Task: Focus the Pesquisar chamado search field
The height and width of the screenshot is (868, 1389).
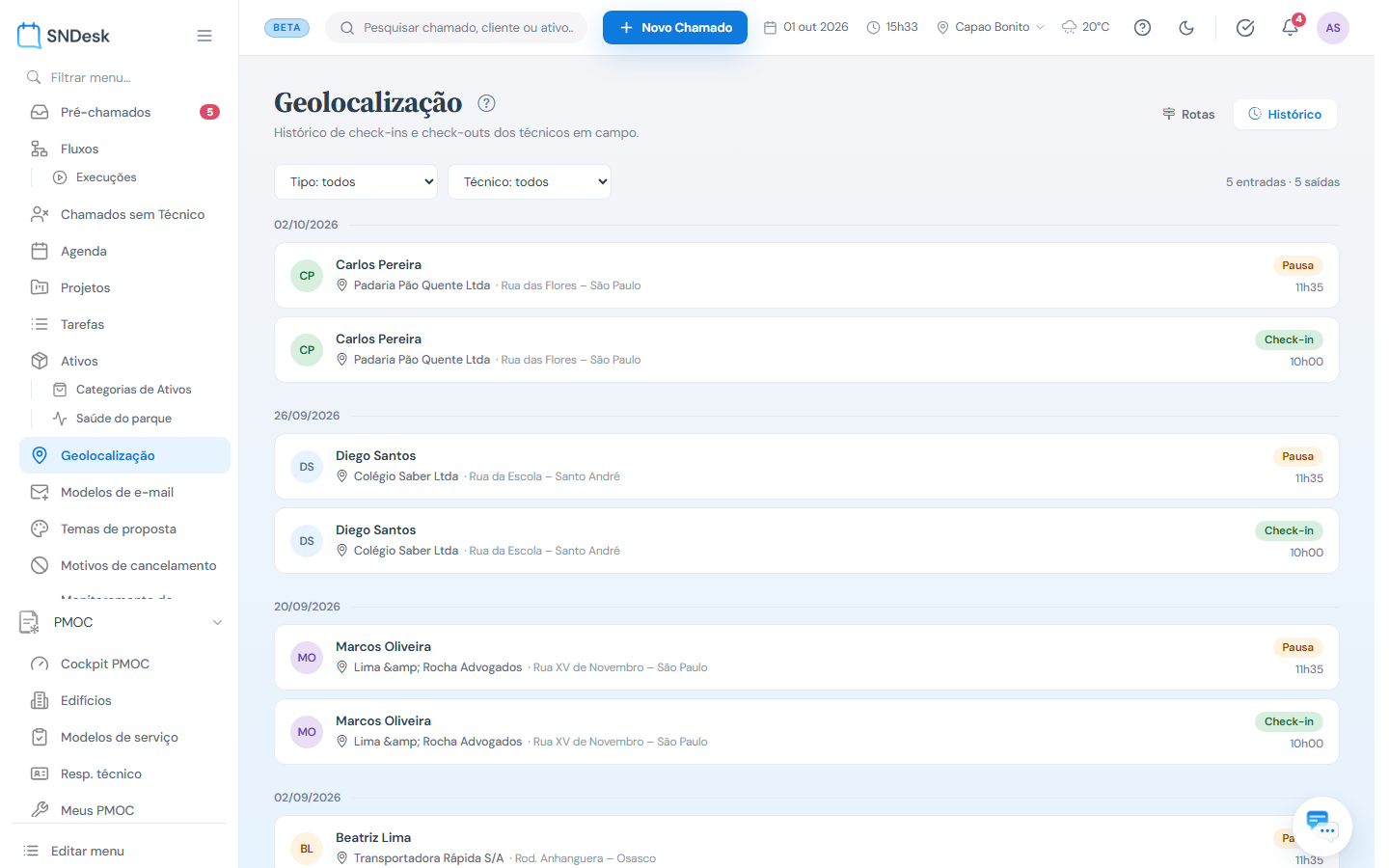Action: point(456,28)
